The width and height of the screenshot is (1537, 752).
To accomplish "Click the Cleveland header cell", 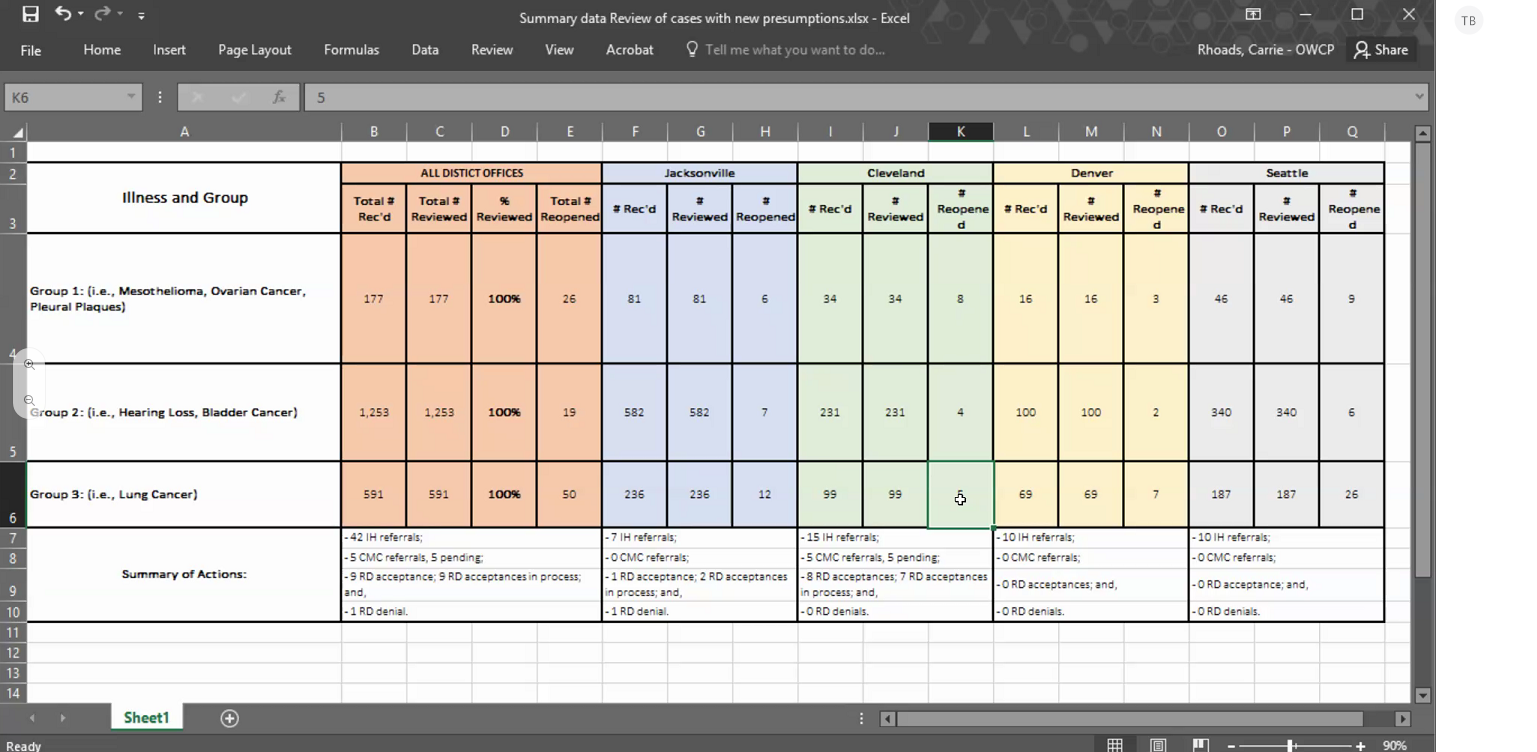I will tap(895, 173).
